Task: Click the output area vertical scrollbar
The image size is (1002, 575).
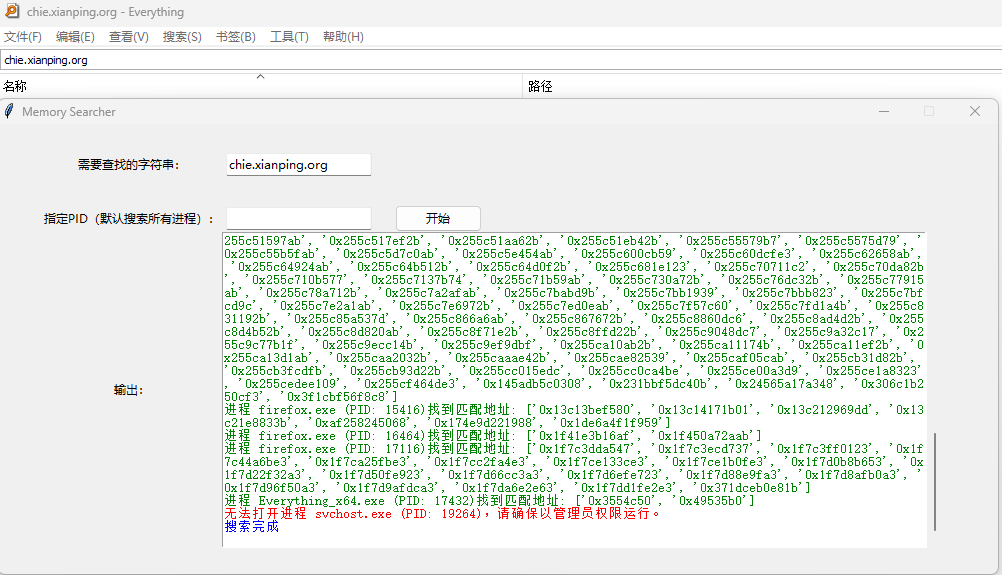Action: [935, 480]
